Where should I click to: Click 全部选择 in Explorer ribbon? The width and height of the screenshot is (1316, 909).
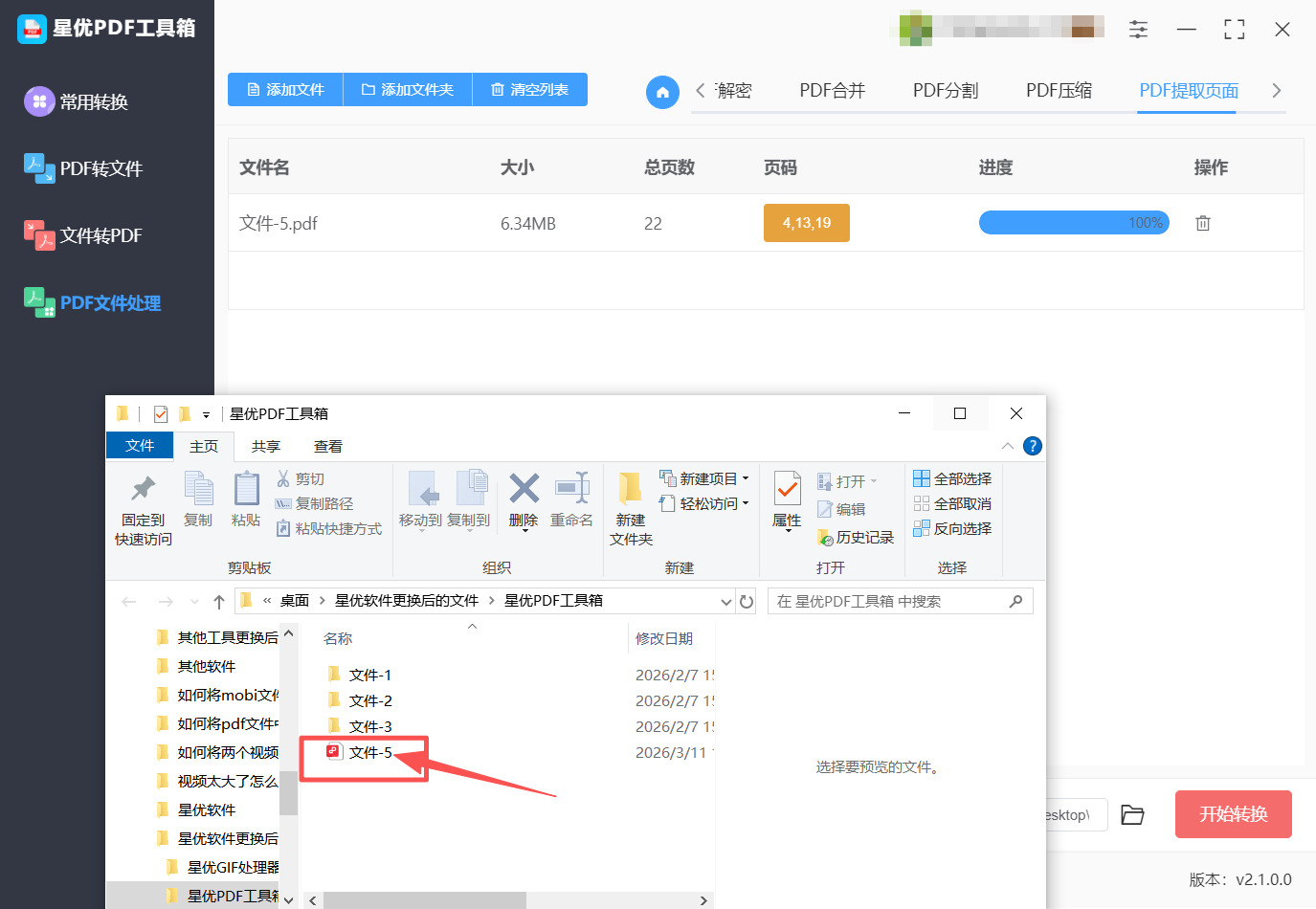click(x=952, y=478)
